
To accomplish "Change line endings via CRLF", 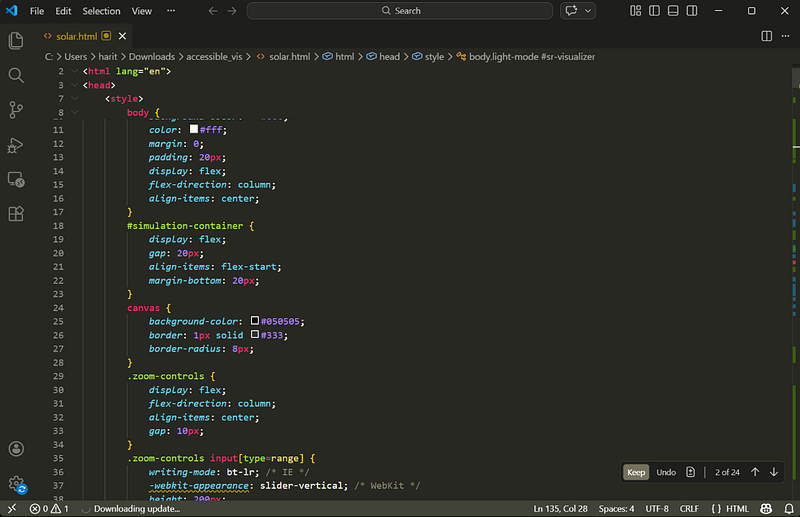I will click(689, 508).
